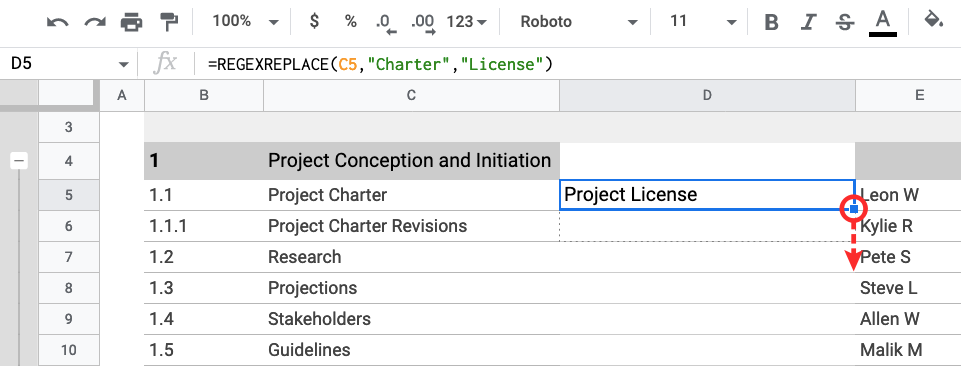Select column D header
961x366 pixels.
(x=707, y=95)
